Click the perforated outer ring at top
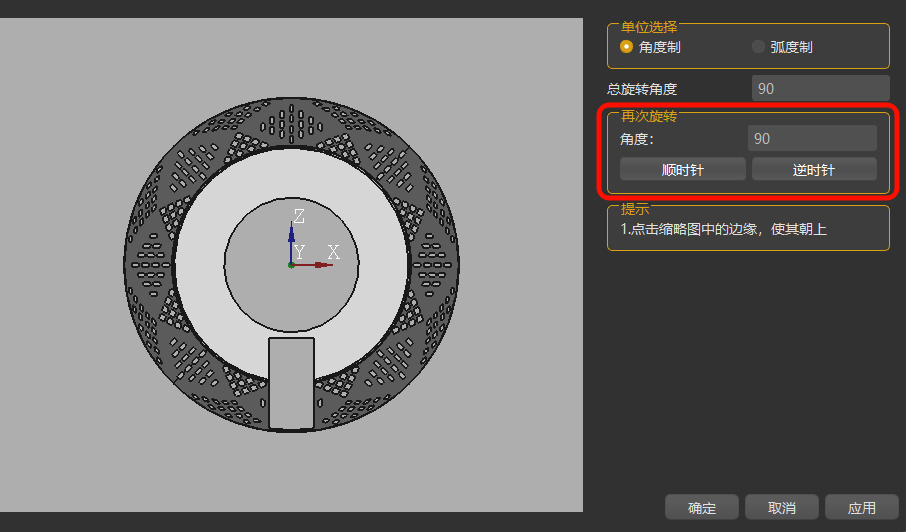The width and height of the screenshot is (906, 532). coord(291,122)
